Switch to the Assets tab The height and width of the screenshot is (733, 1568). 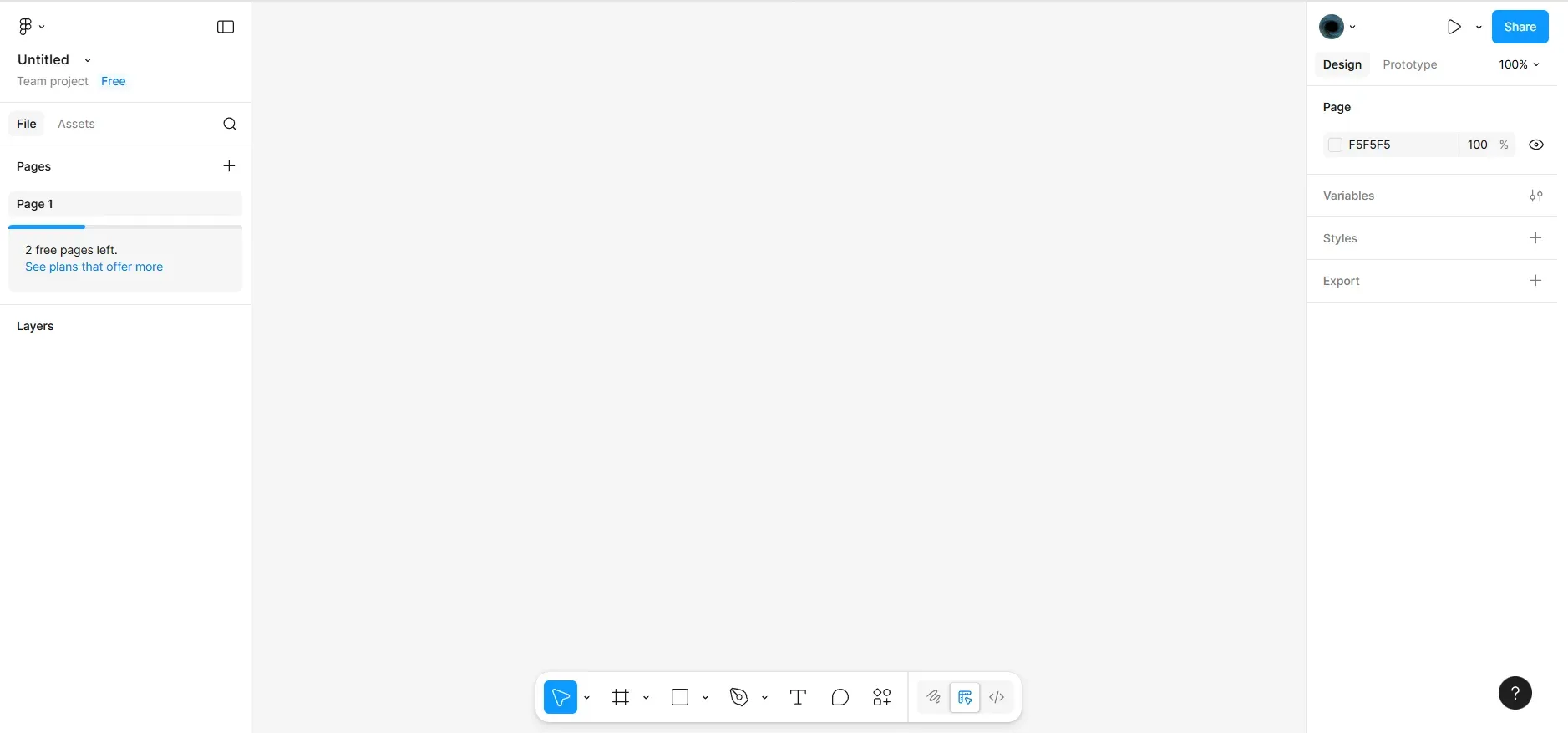[x=76, y=124]
